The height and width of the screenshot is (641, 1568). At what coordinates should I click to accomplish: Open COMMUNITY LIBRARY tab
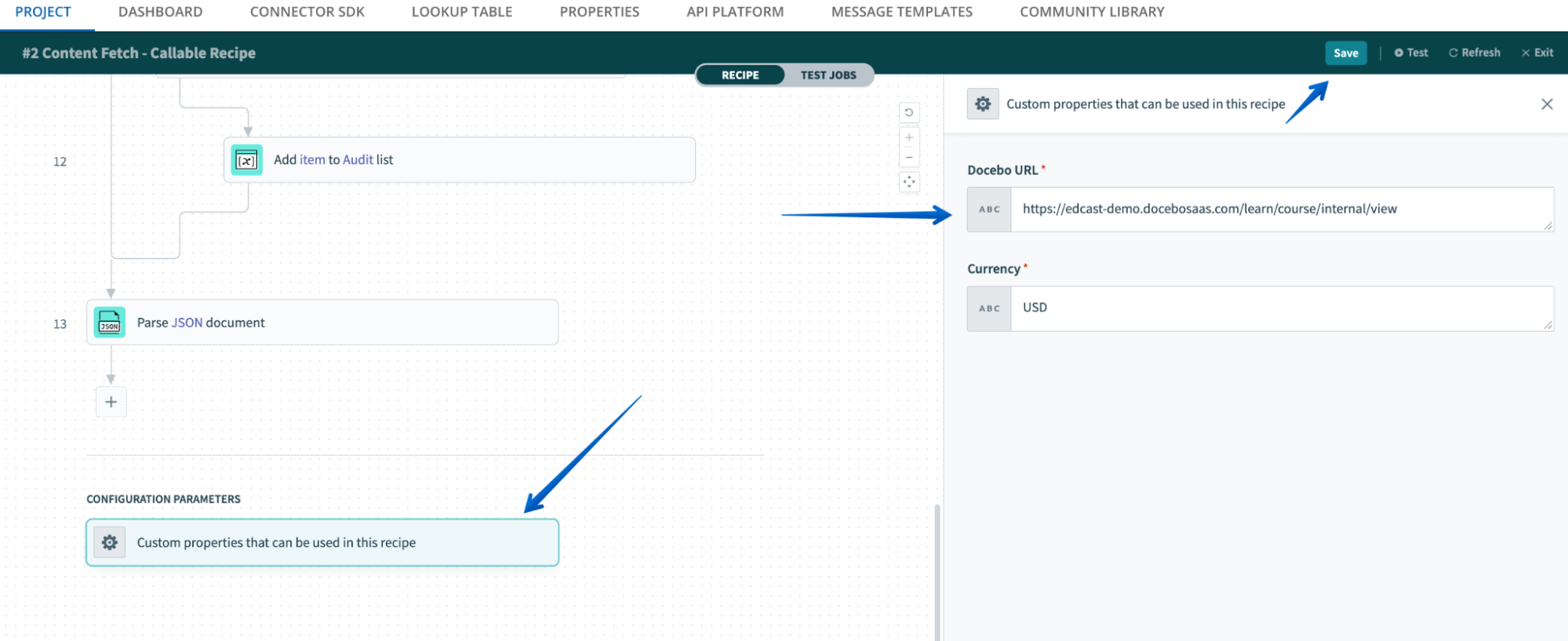[x=1092, y=12]
